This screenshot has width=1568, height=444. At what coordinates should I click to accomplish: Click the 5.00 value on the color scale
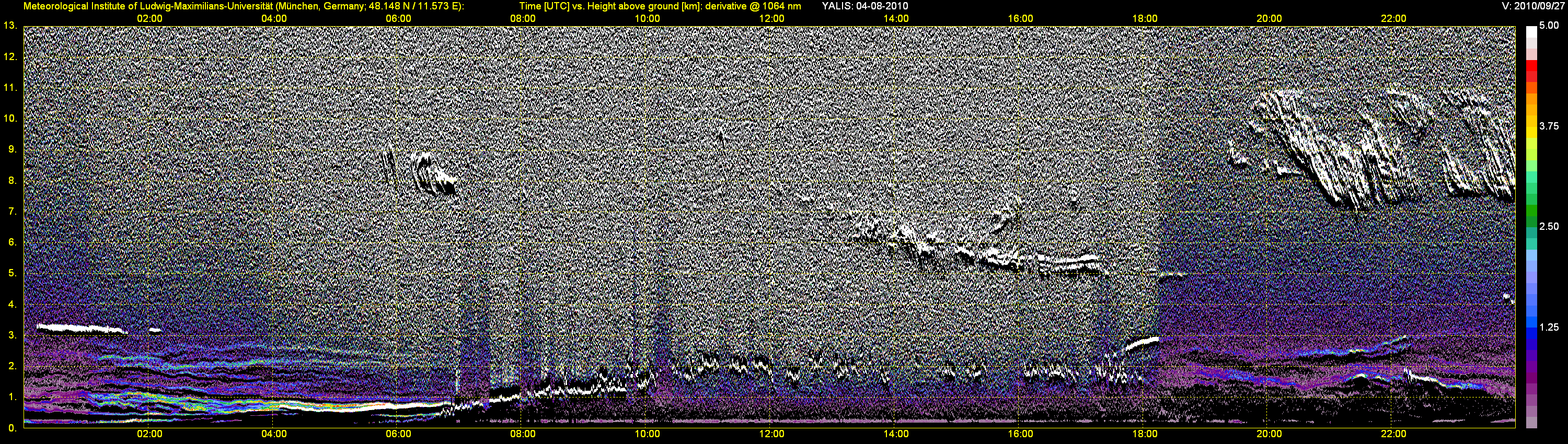(x=1549, y=26)
